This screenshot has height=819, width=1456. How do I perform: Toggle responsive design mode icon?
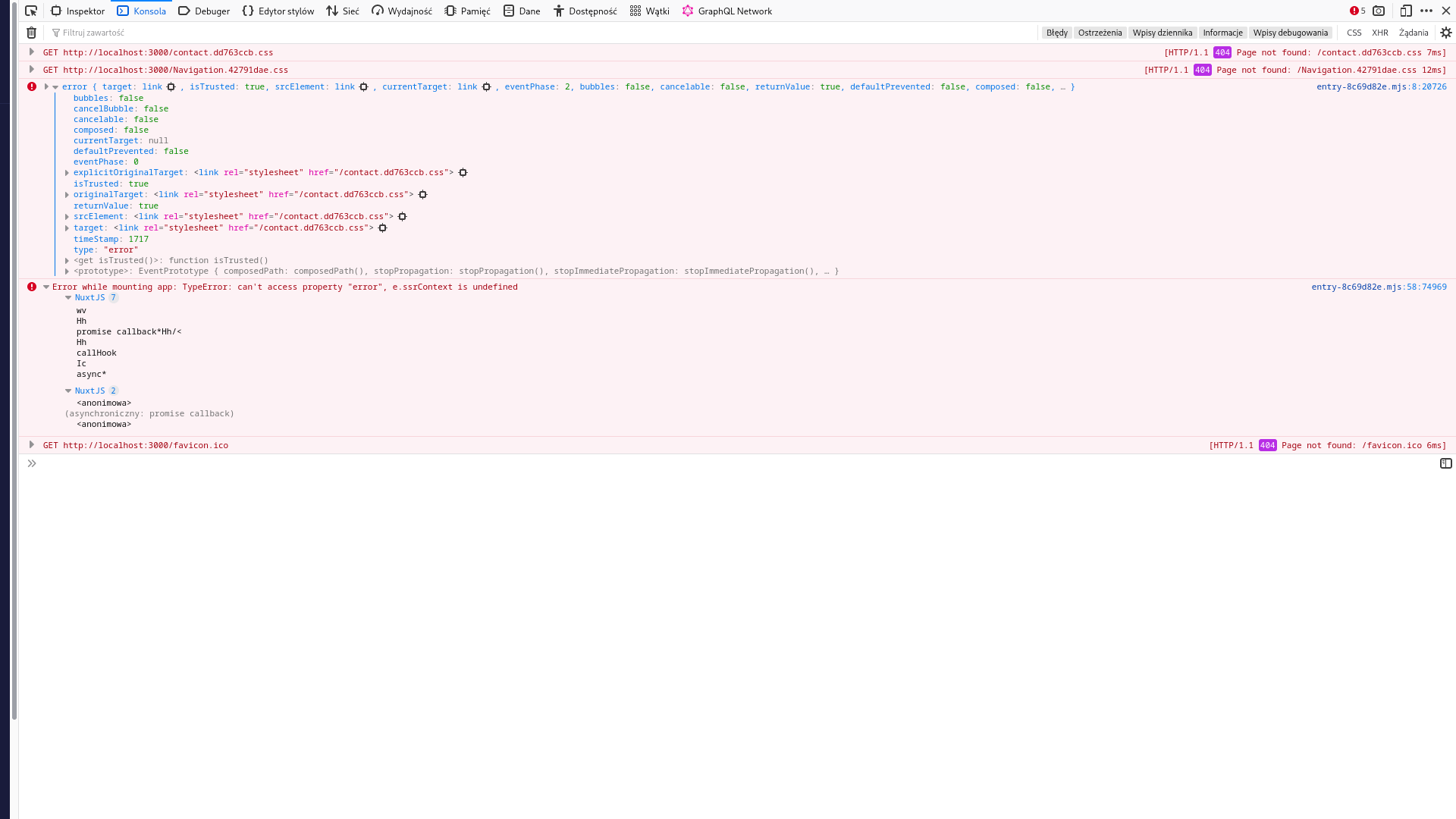[1405, 11]
